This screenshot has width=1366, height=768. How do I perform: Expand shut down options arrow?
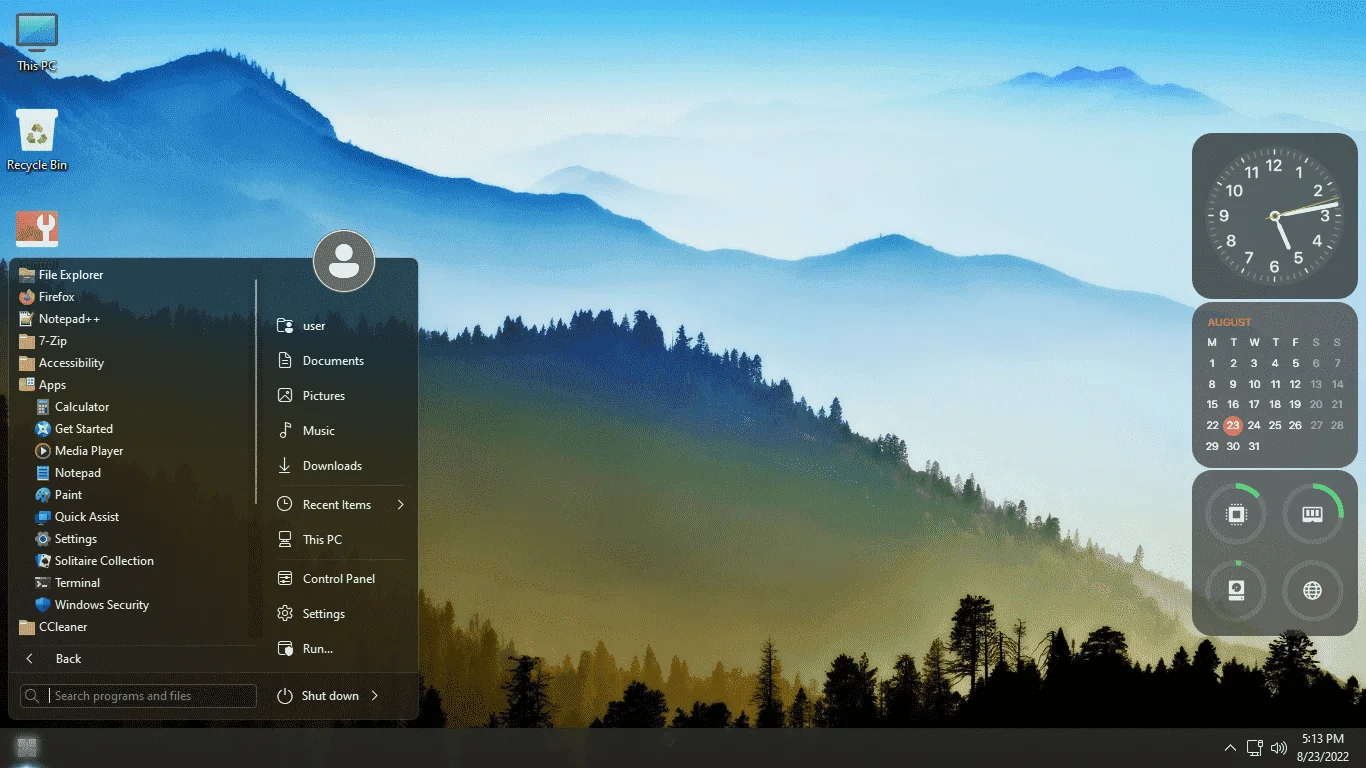tap(375, 696)
